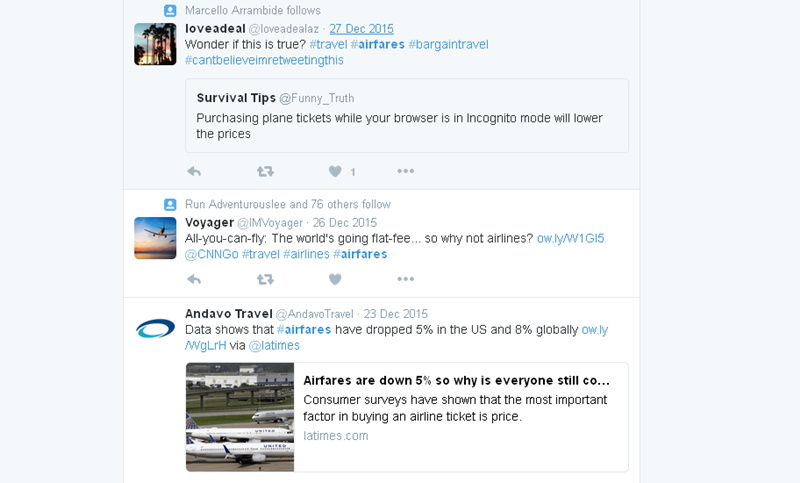Like the Voyager tweet
The image size is (800, 483).
[x=335, y=279]
